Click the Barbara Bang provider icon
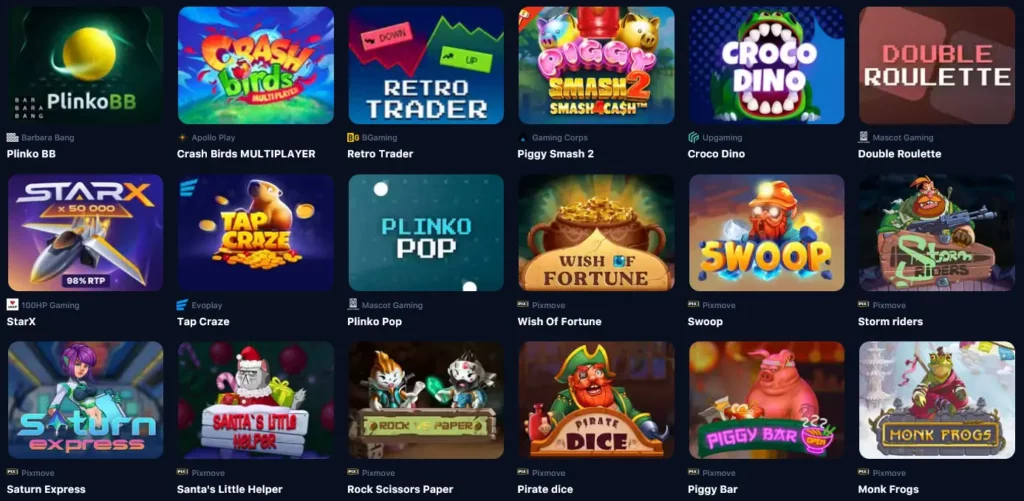The height and width of the screenshot is (501, 1024). point(12,138)
